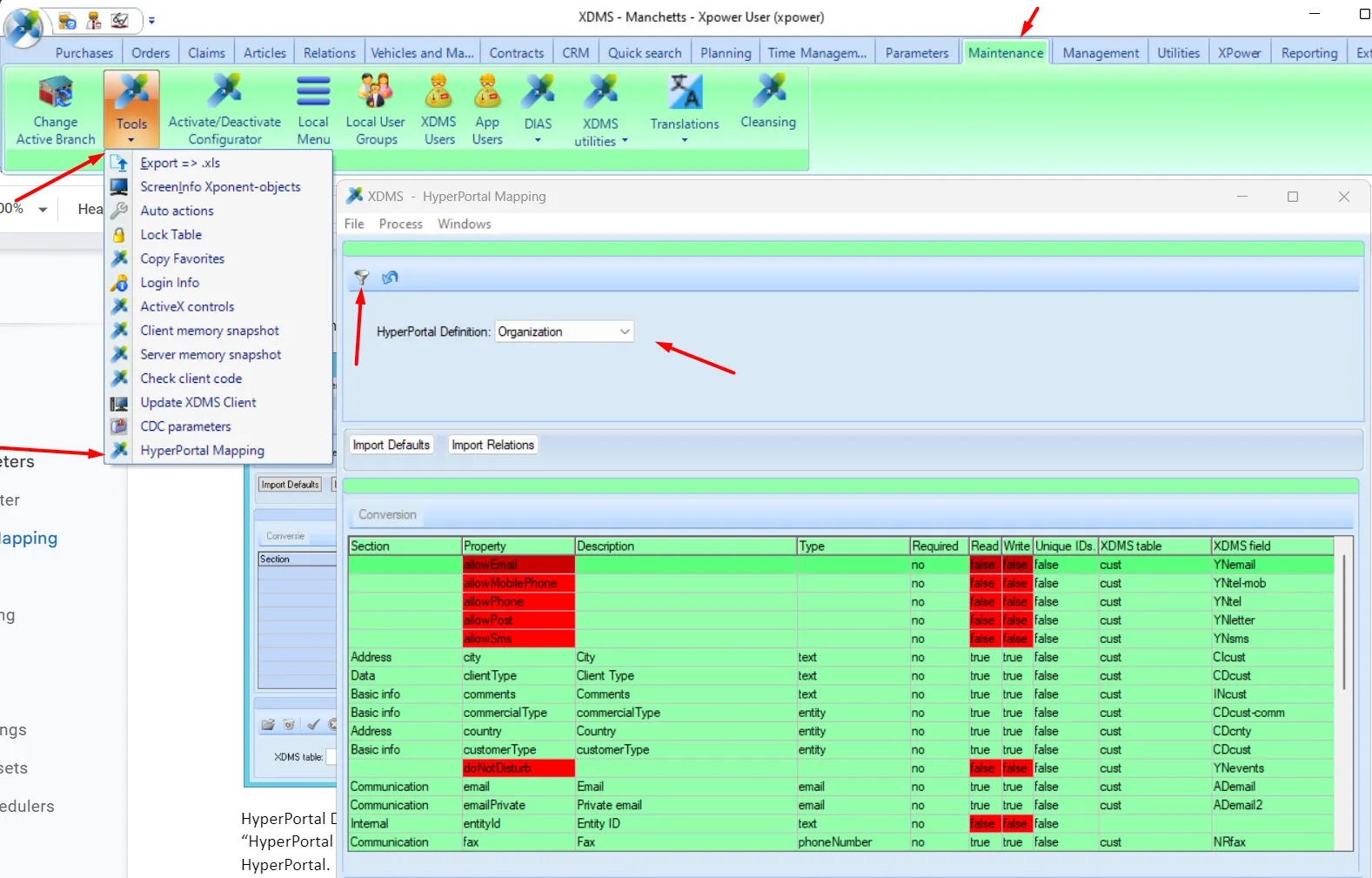
Task: Click the Login Info key icon
Action: point(119,283)
